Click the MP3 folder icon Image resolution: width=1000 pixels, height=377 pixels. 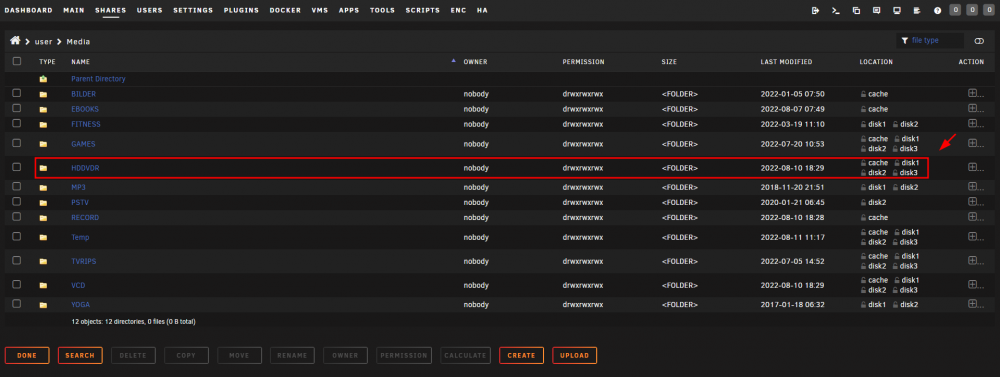43,188
